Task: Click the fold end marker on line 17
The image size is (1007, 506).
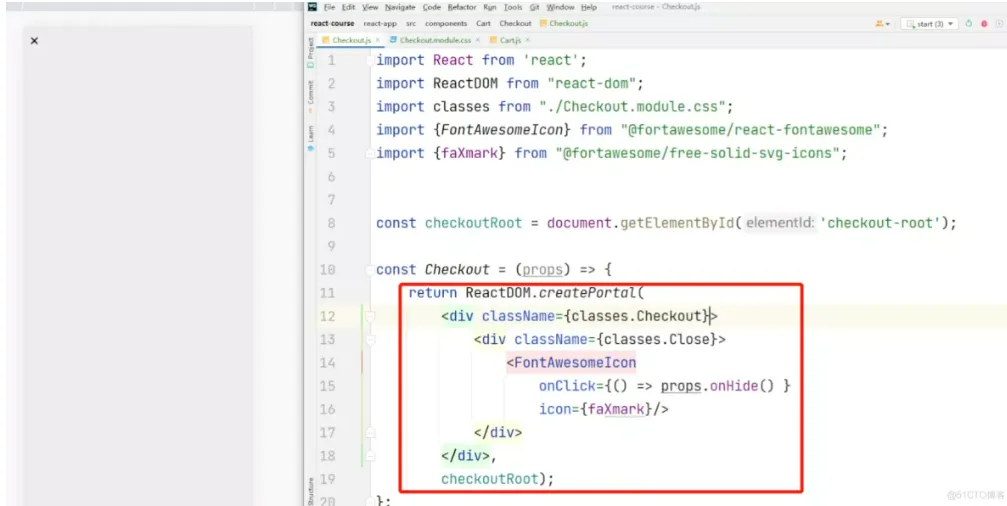Action: pyautogui.click(x=371, y=433)
